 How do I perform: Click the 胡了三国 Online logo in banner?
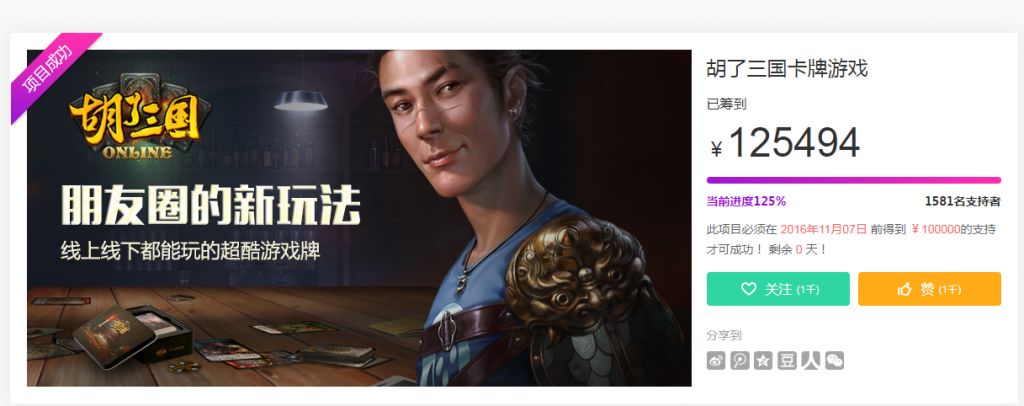coord(139,117)
